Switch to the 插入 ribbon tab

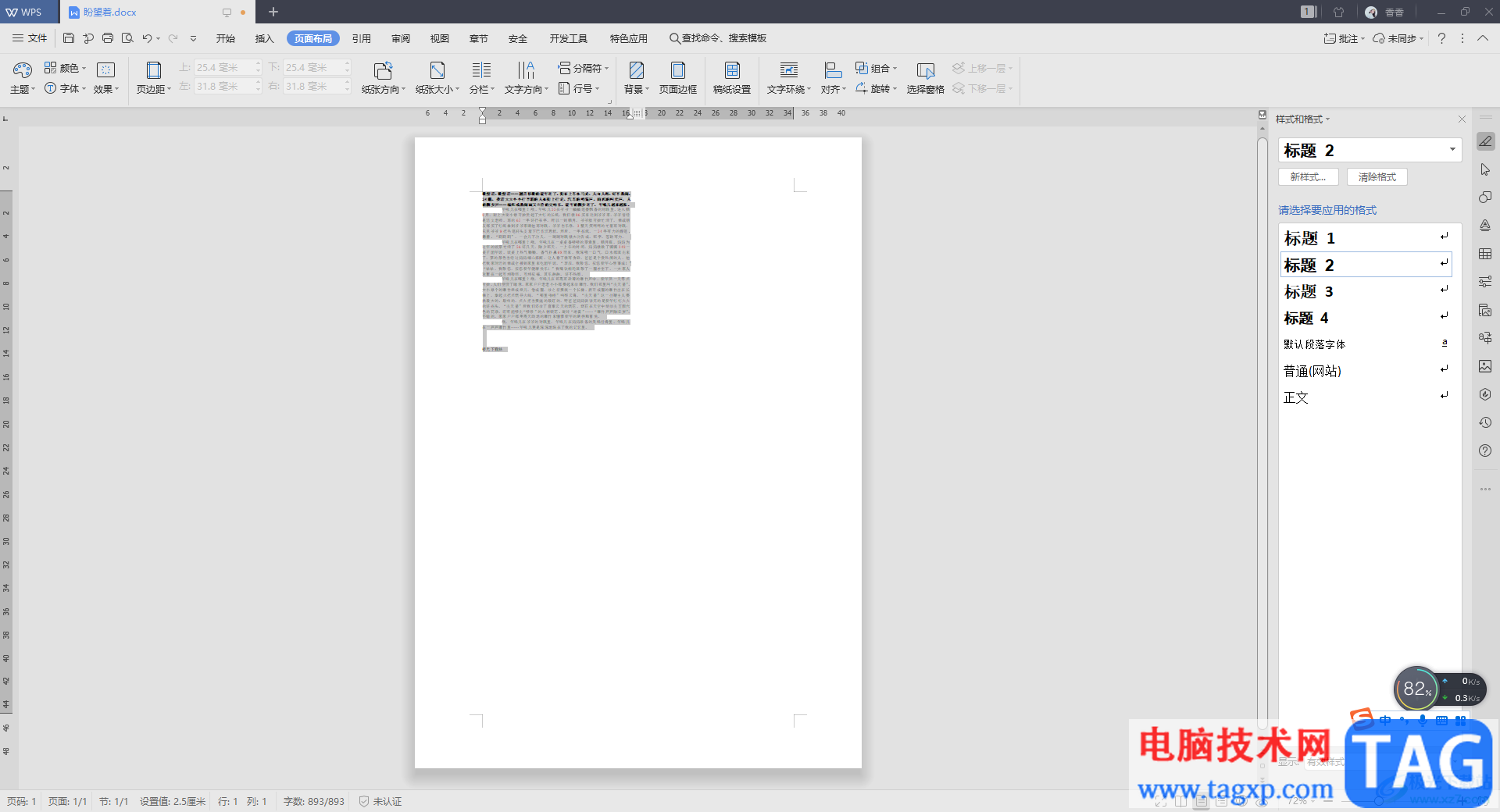pyautogui.click(x=264, y=38)
